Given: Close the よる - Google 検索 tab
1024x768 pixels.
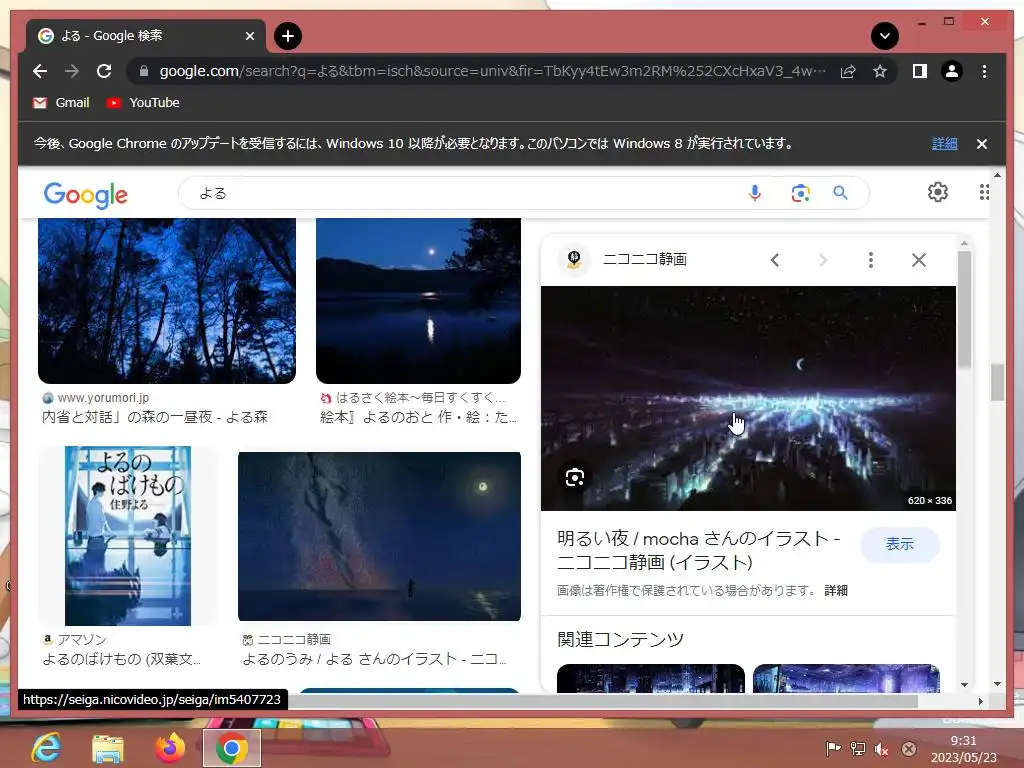Looking at the screenshot, I should (249, 36).
